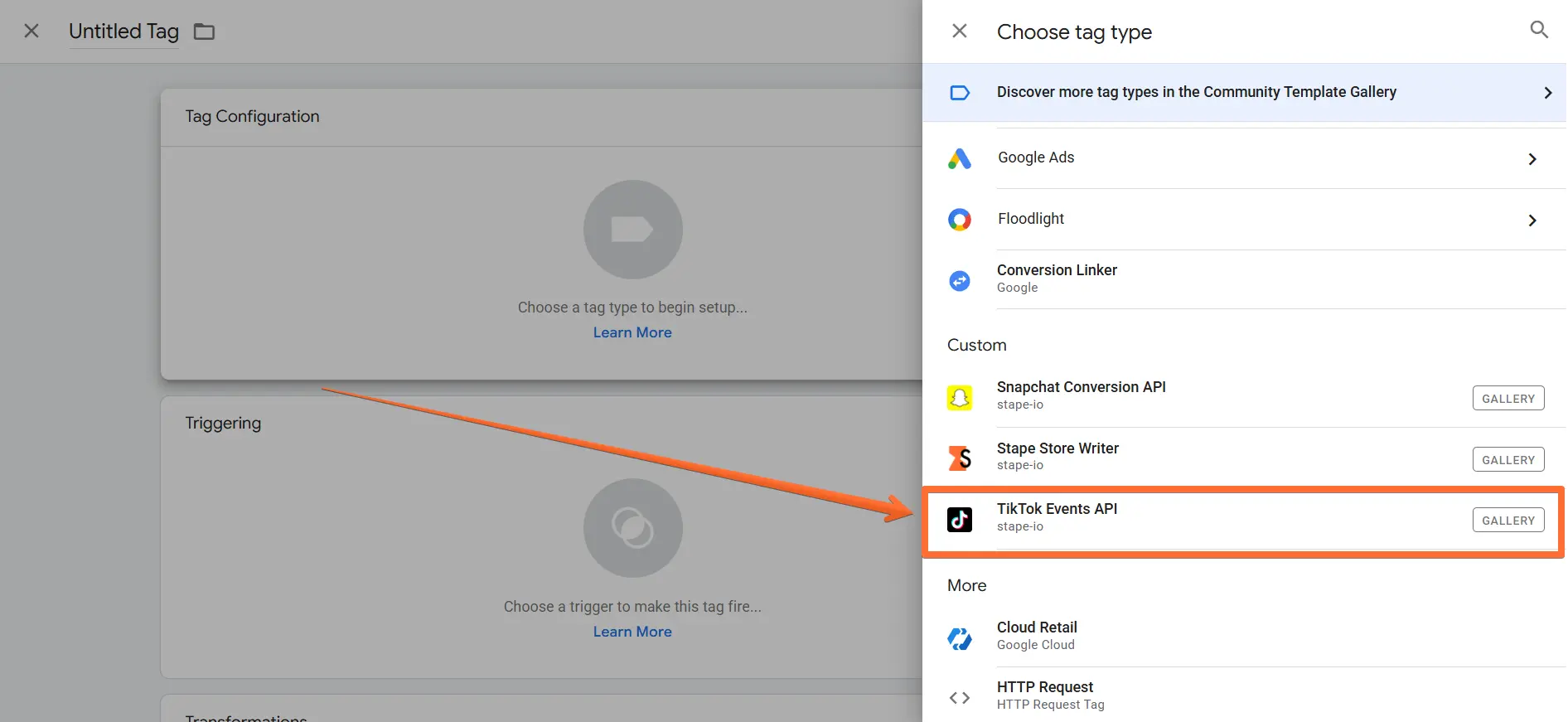Click the tag configuration placeholder icon
The width and height of the screenshot is (1568, 722).
tap(632, 230)
